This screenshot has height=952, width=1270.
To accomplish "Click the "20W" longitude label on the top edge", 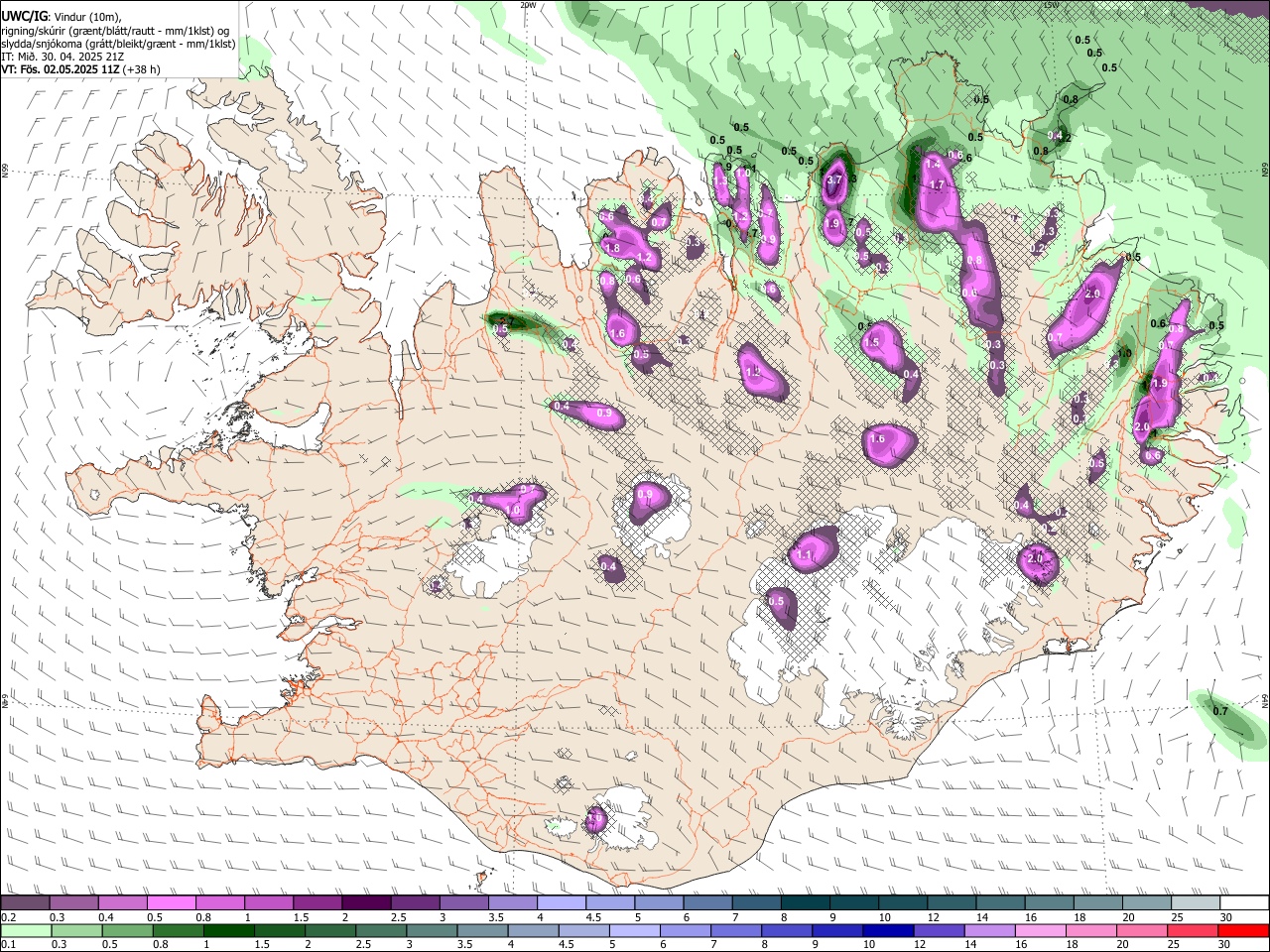I will click(x=528, y=5).
